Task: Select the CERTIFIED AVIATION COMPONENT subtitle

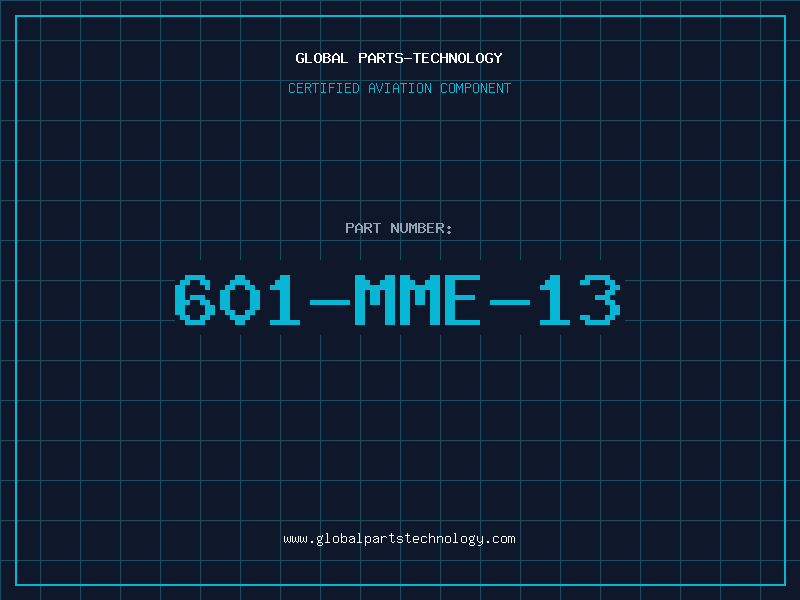Action: tap(399, 88)
